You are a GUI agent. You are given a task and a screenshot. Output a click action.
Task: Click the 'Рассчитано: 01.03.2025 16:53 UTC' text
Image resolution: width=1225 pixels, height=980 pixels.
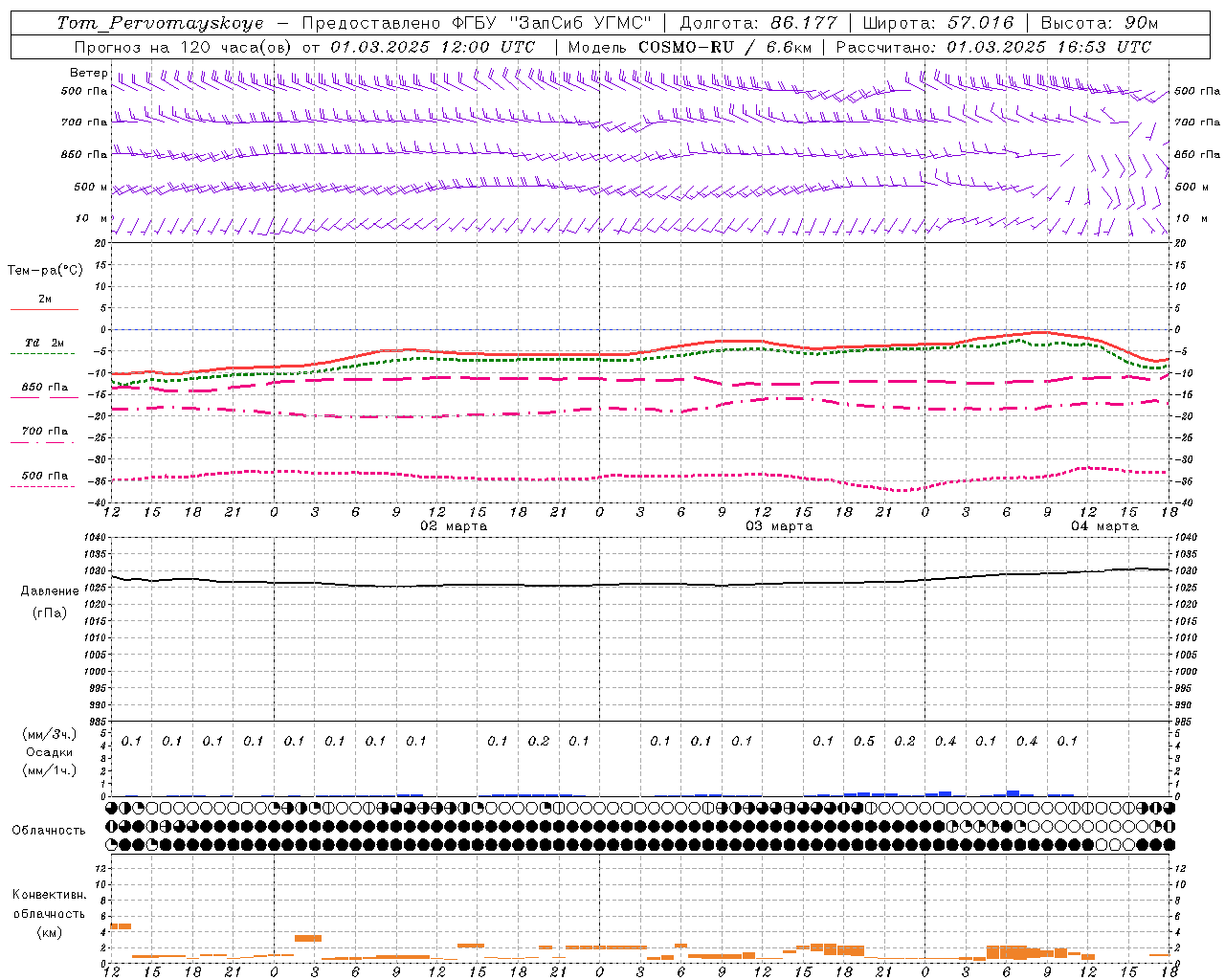993,47
